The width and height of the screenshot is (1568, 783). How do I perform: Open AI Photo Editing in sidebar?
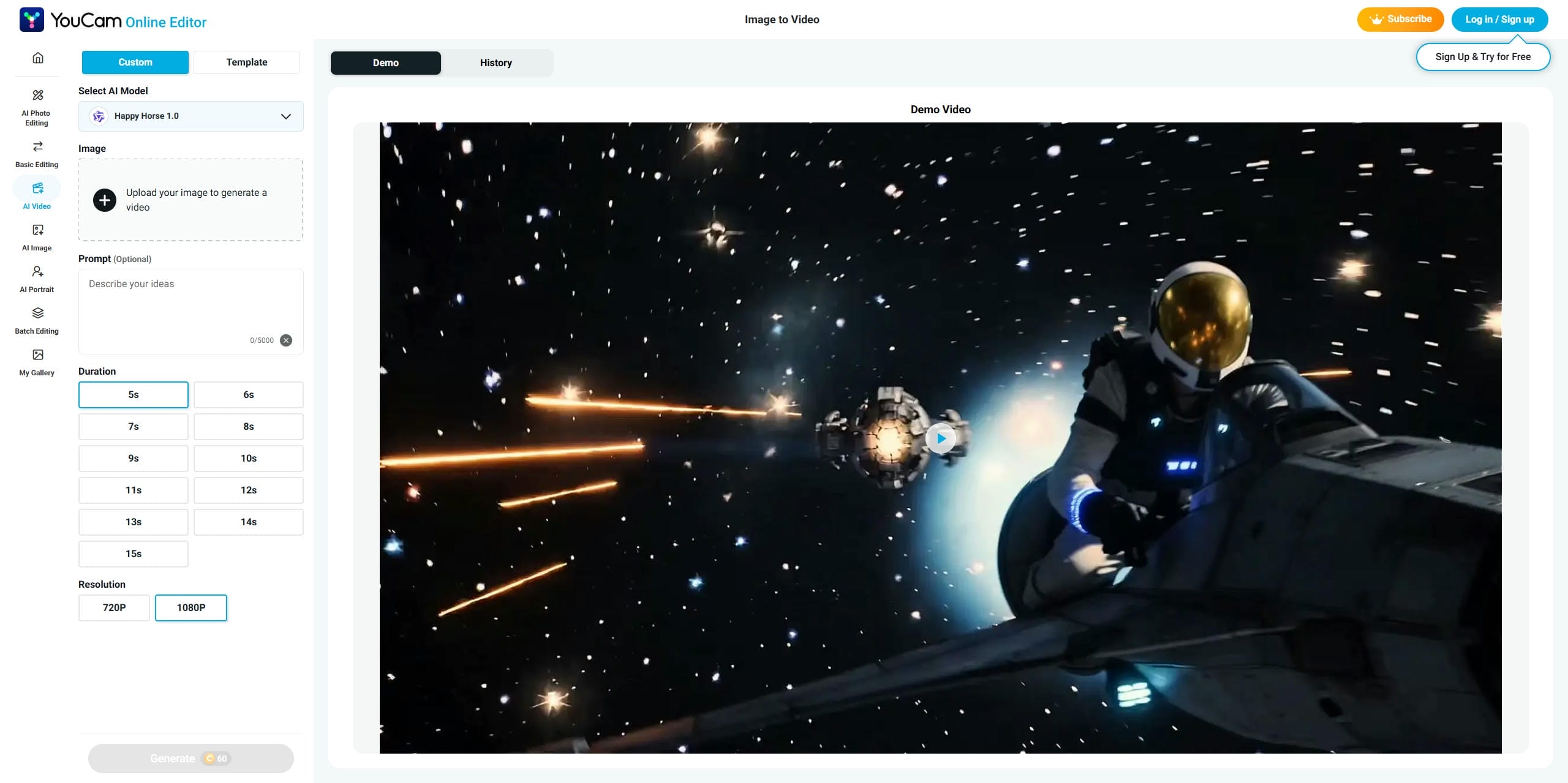pyautogui.click(x=37, y=108)
